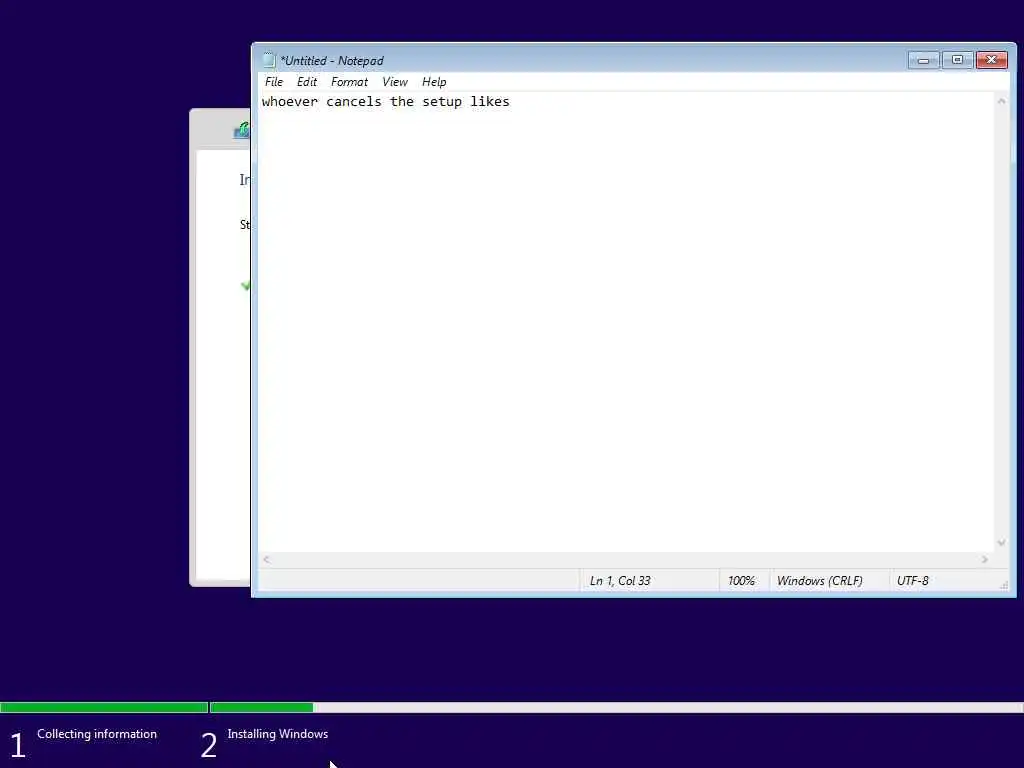
Task: Click the Collecting information progress bar
Action: tap(104, 707)
